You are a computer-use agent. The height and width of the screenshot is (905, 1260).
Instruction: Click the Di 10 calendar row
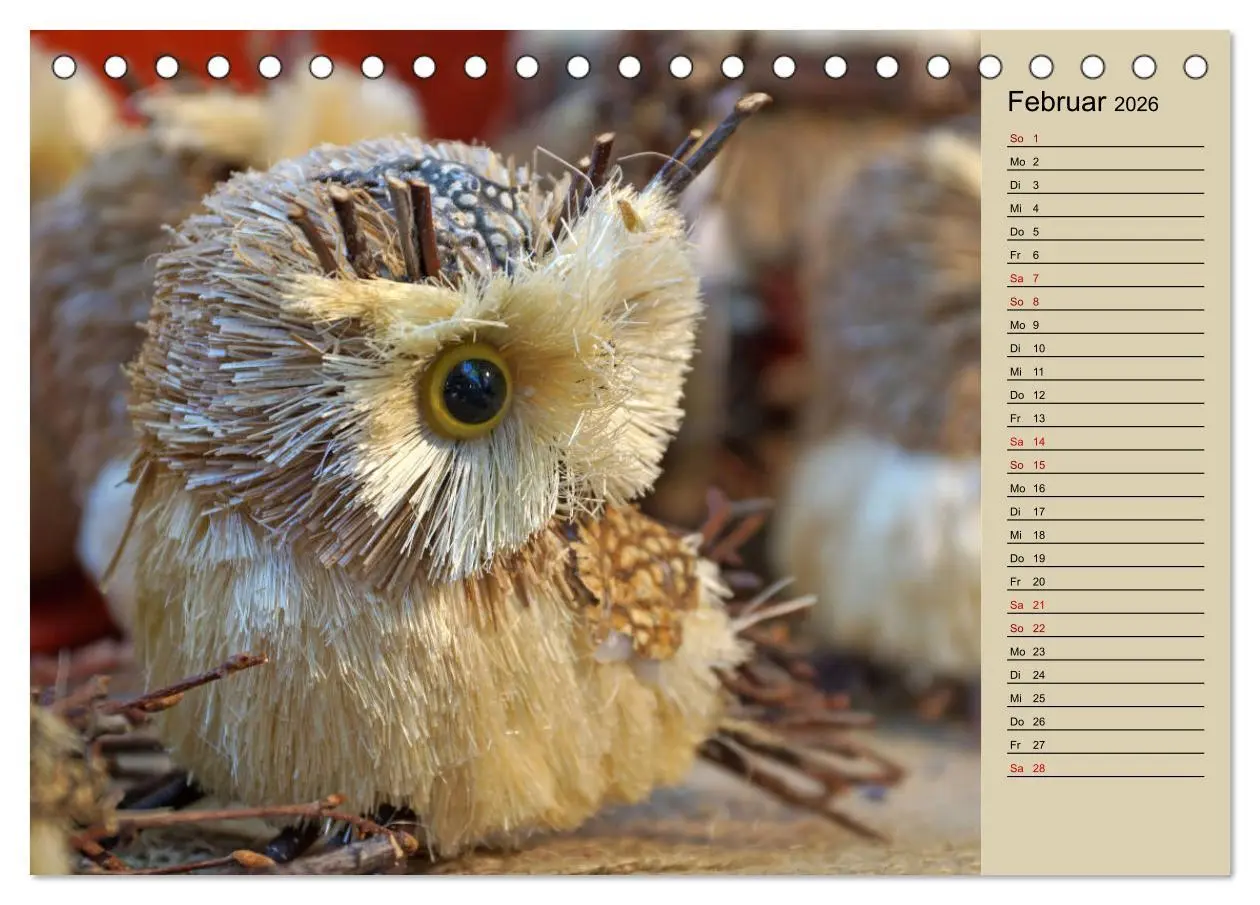click(x=1105, y=348)
